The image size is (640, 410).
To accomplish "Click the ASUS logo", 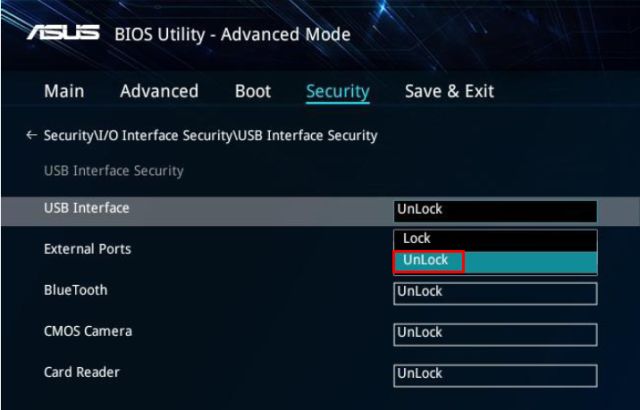I will tap(62, 34).
